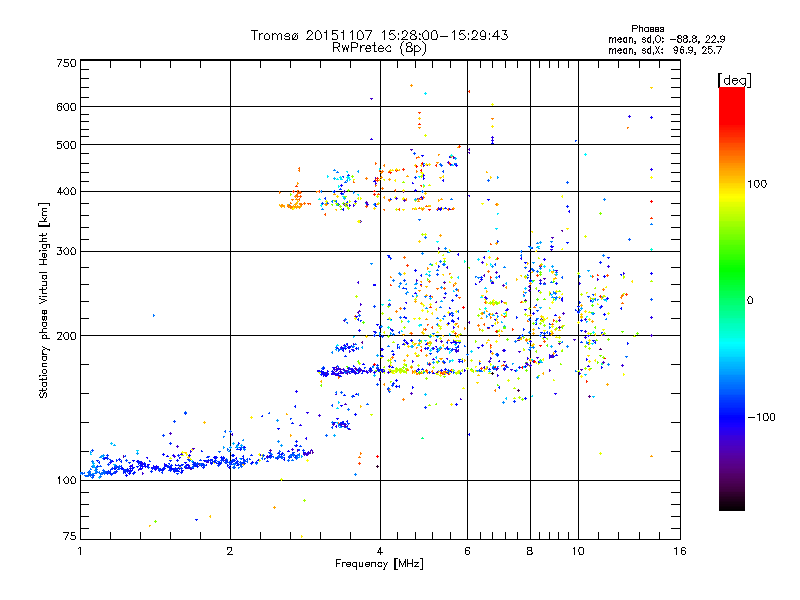This screenshot has width=800, height=600.
Task: Click the 'mean, sd,O: -88.8, 22.9' text
Action: coord(666,39)
